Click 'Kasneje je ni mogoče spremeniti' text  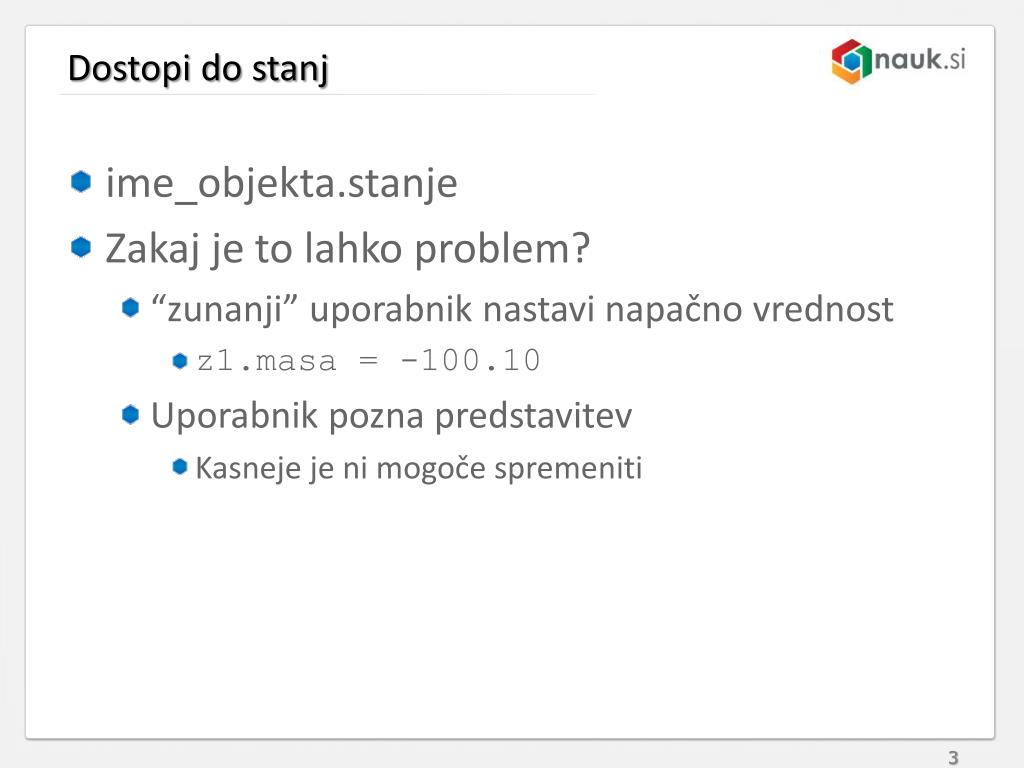(419, 468)
